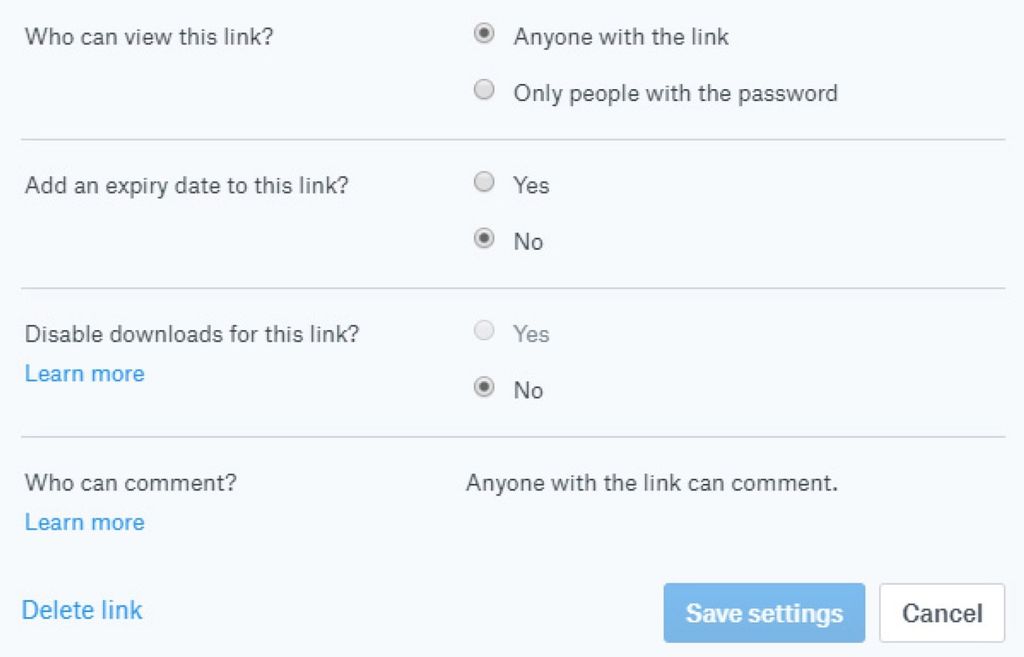1024x657 pixels.
Task: Click the "Anyone with the link can comment." text
Action: click(x=651, y=483)
